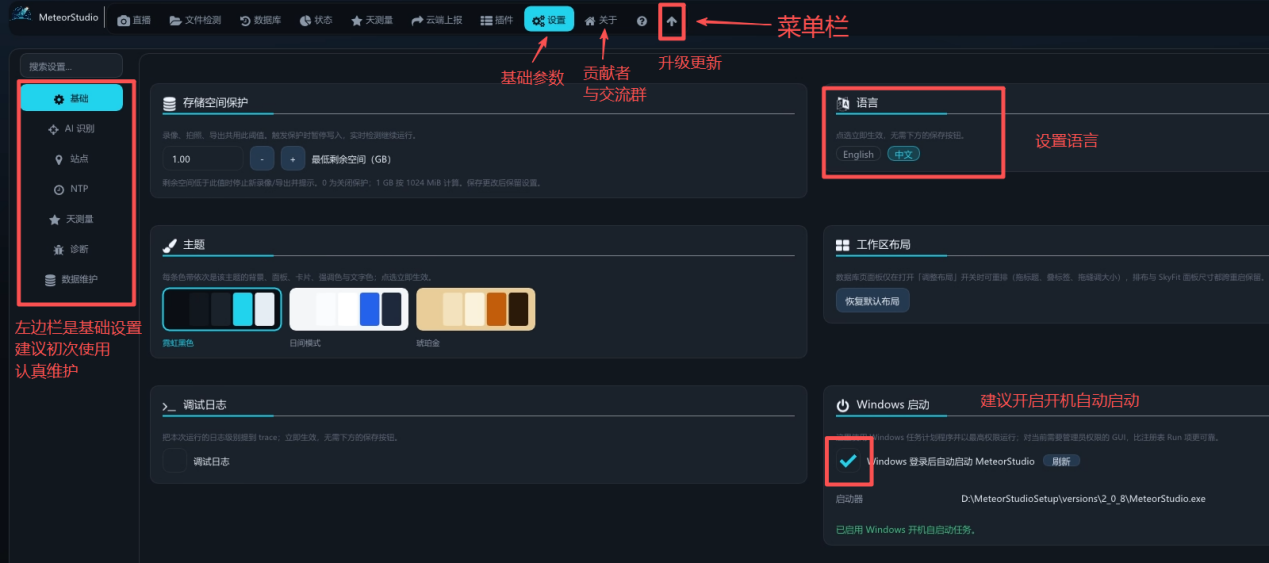Click the 已启用 Windows 开机自动启动任务 status text
The image size is (1269, 563).
coord(905,529)
